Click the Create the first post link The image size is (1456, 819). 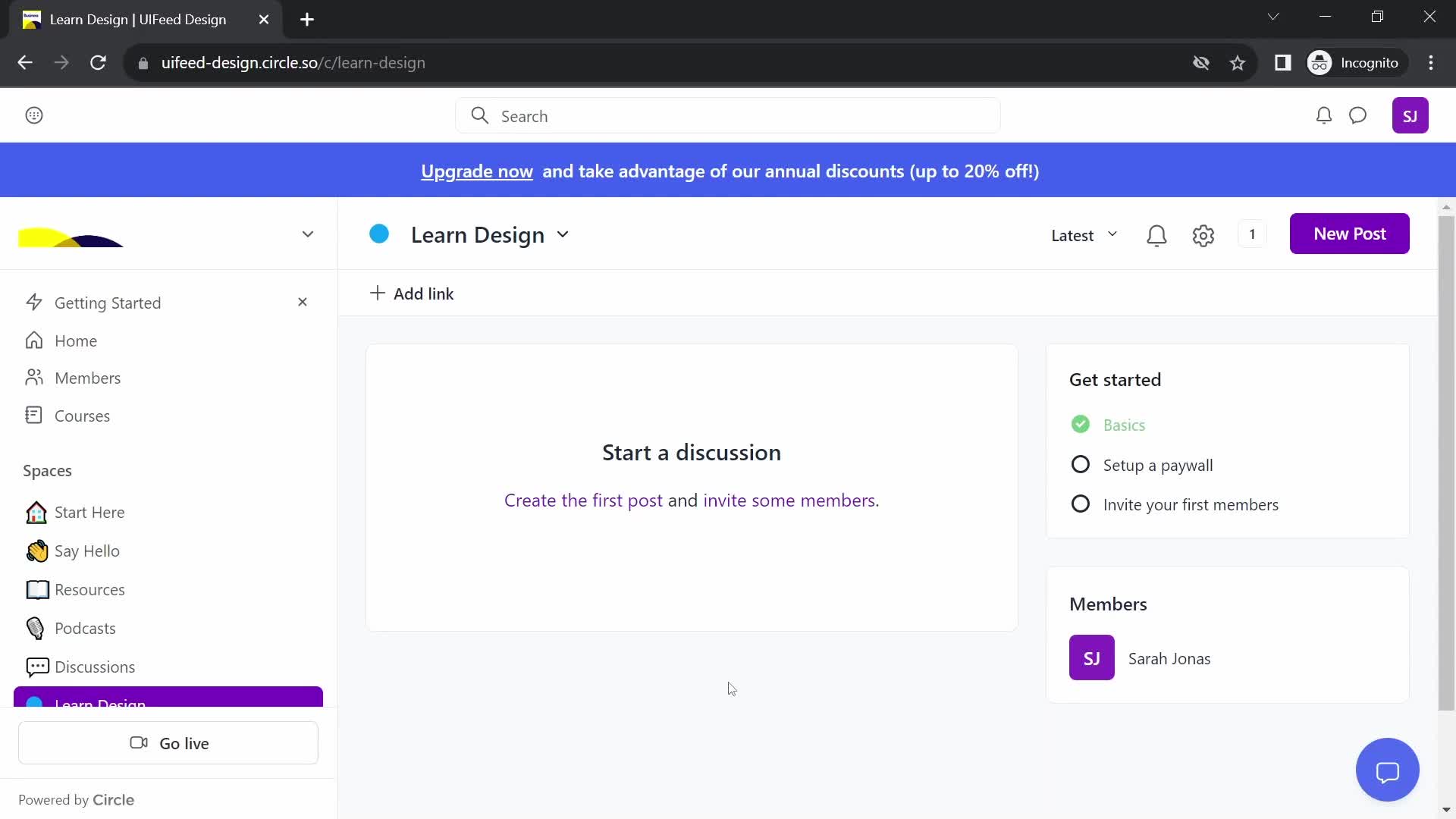[x=583, y=500]
